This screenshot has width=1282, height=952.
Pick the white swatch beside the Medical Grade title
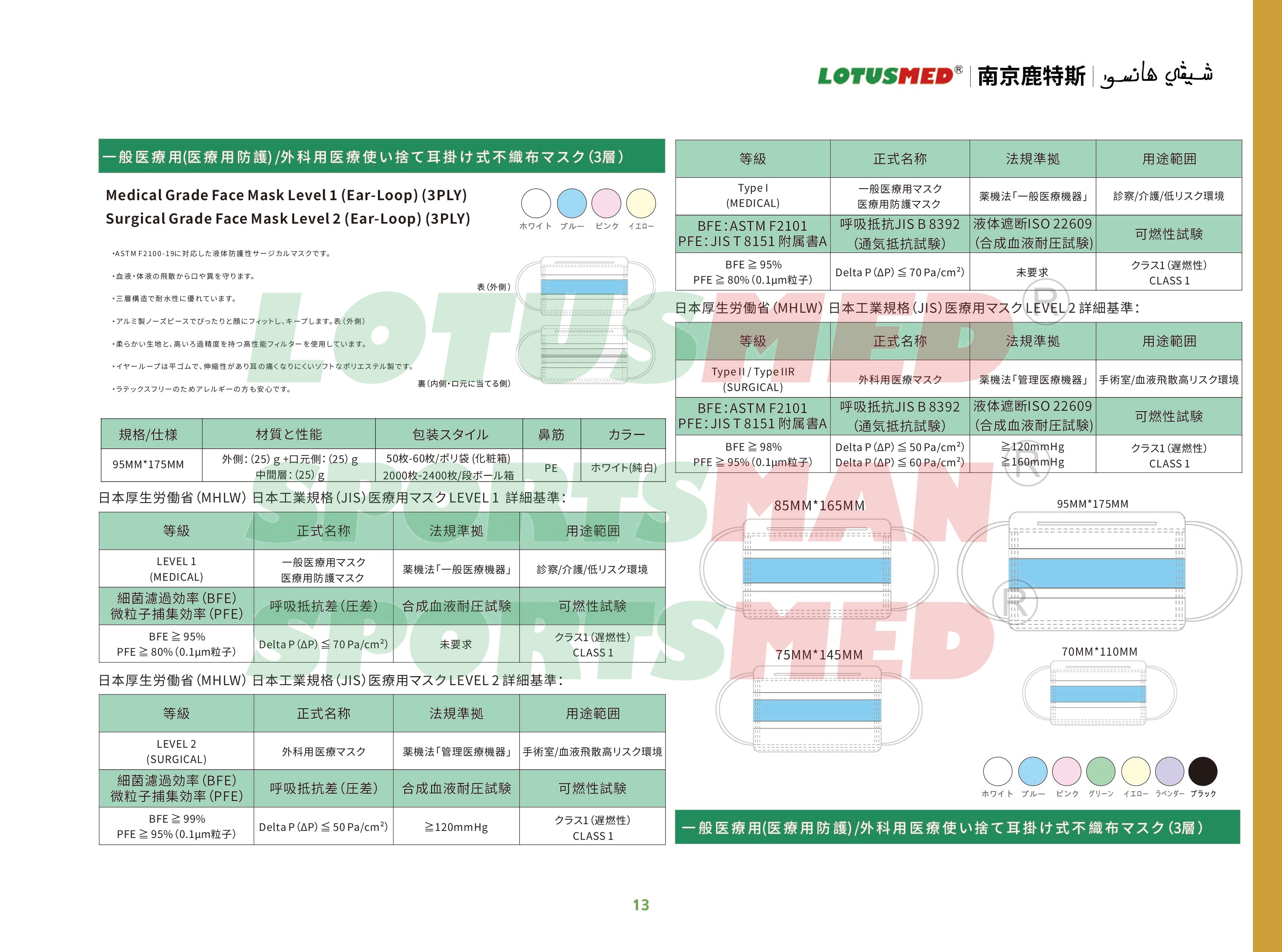coord(536,204)
